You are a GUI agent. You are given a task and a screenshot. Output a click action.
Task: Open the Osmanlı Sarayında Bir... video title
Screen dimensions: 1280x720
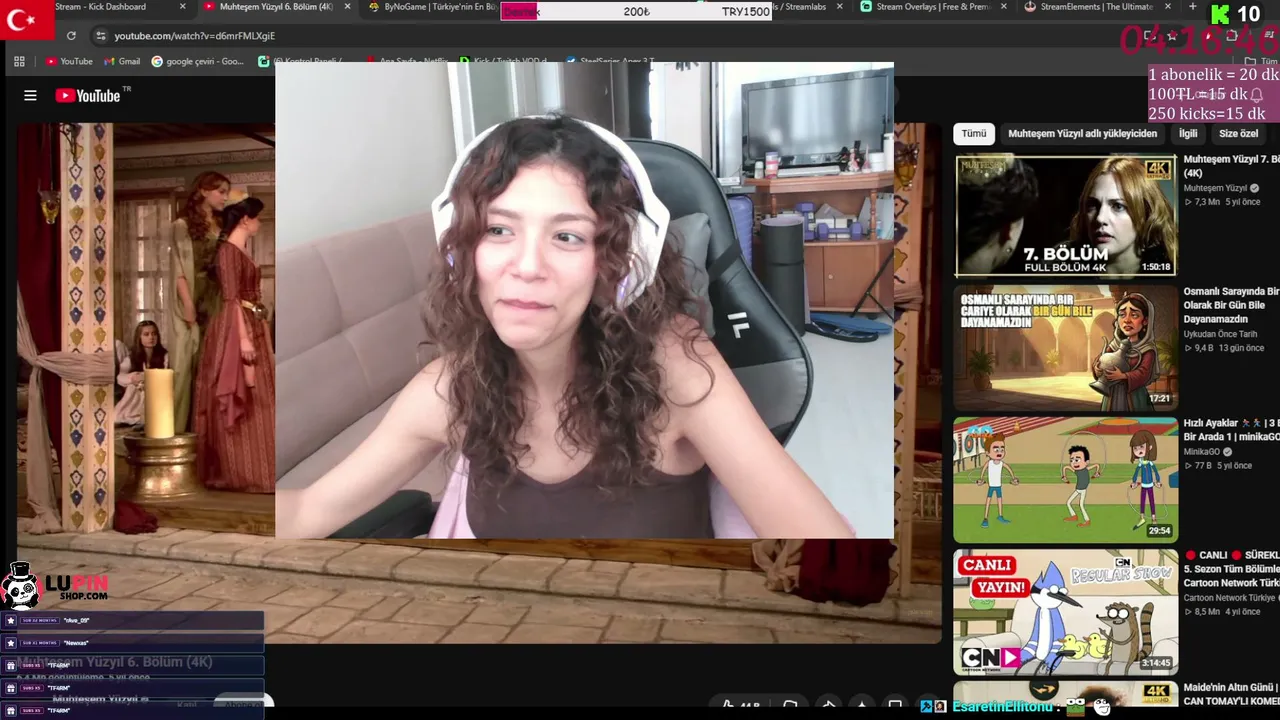coord(1232,305)
